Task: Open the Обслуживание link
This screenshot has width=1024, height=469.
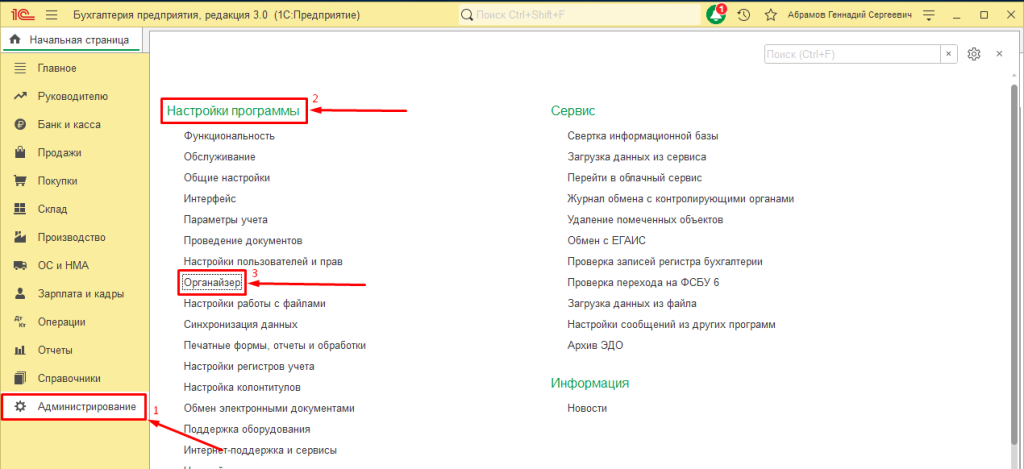Action: tap(219, 157)
